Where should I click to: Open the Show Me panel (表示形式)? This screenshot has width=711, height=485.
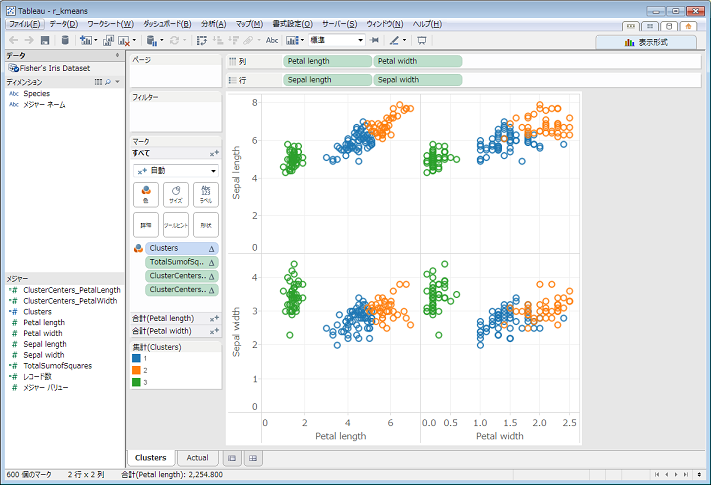click(x=646, y=42)
